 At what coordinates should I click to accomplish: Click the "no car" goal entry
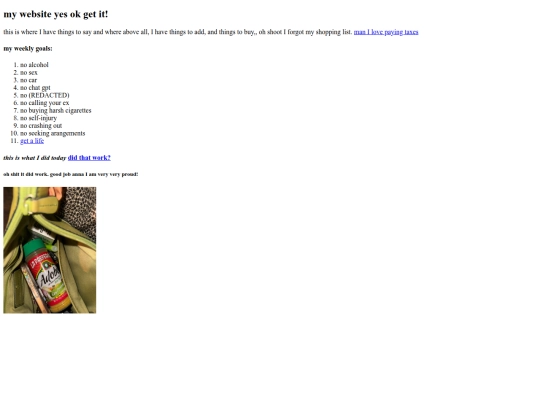29,80
